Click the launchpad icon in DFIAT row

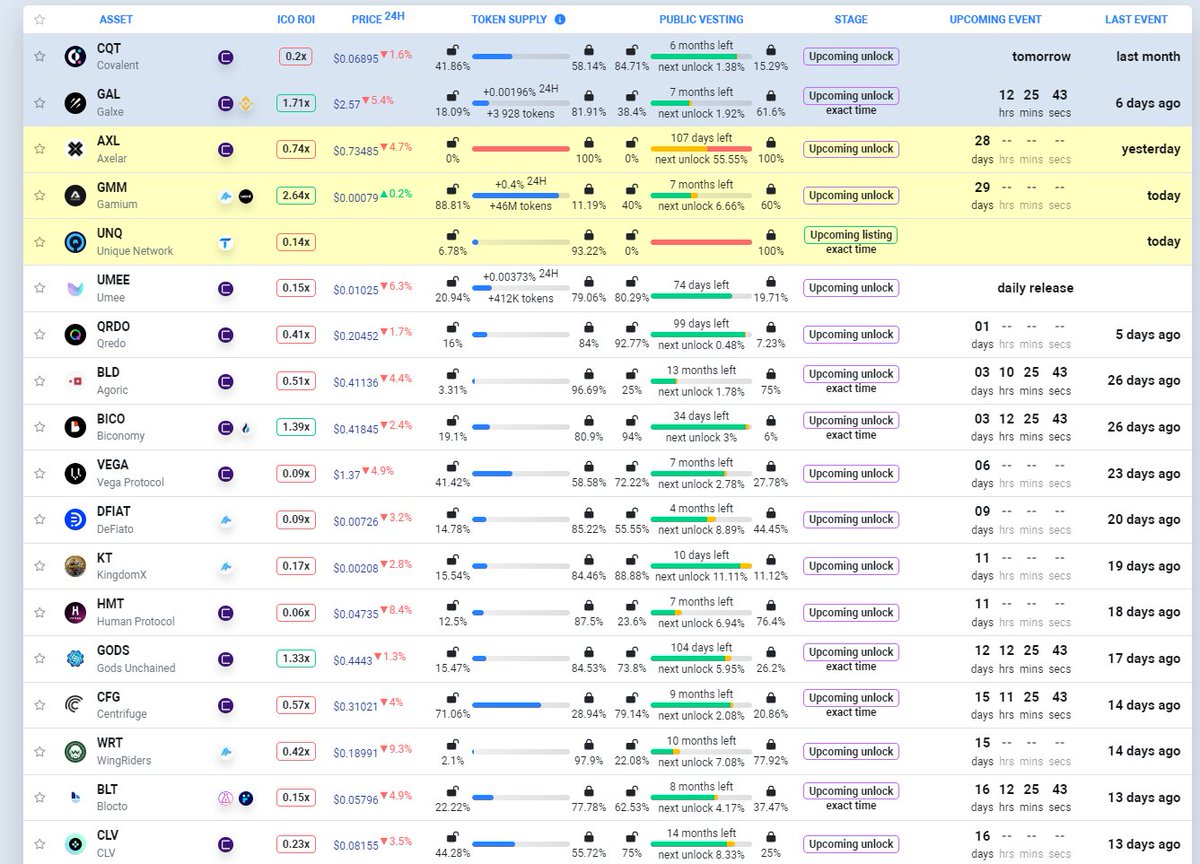[226, 520]
